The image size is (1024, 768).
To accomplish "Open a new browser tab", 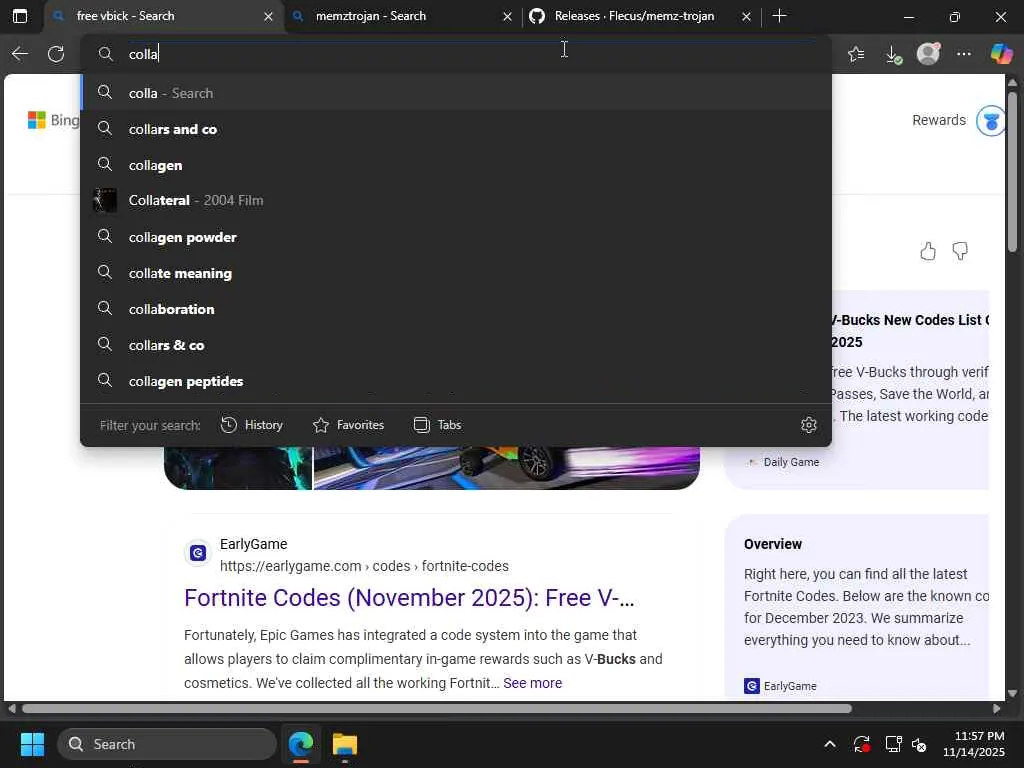I will click(x=779, y=16).
